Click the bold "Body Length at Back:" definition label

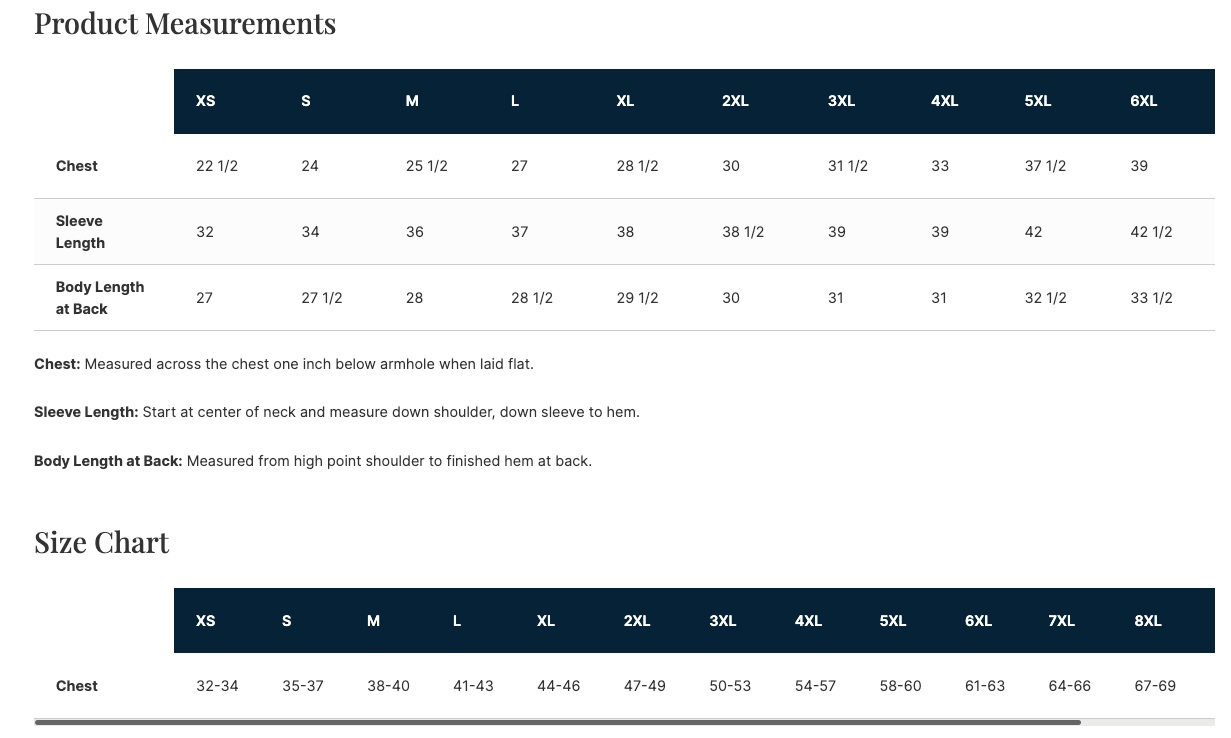pos(108,461)
